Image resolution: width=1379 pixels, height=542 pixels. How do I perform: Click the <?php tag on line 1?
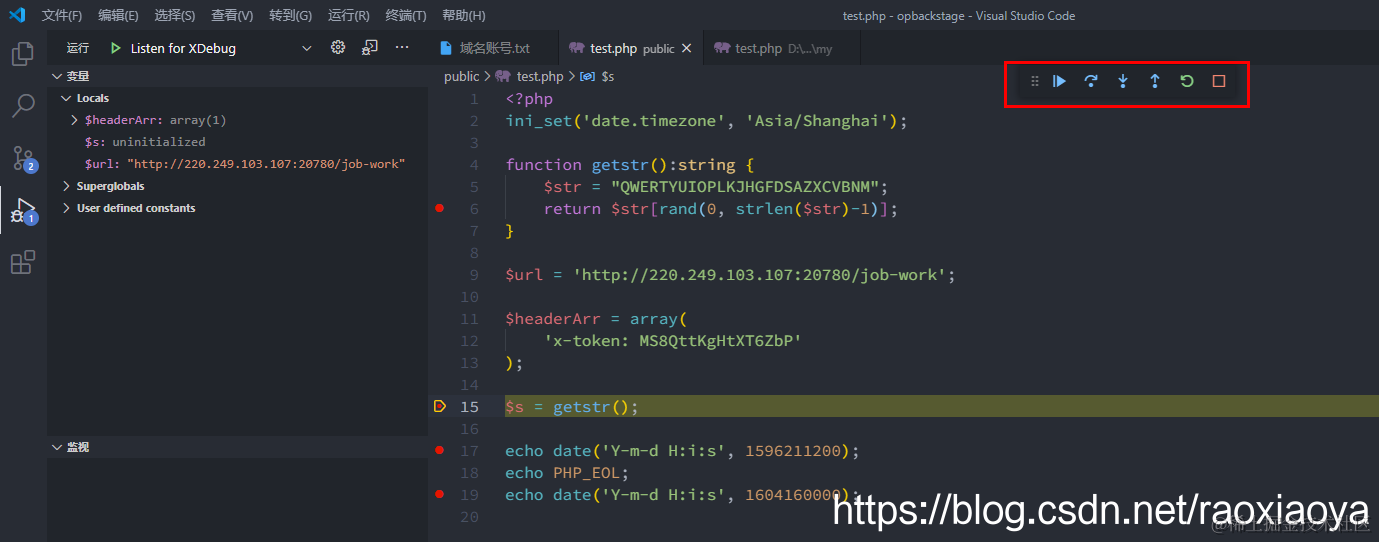click(529, 98)
